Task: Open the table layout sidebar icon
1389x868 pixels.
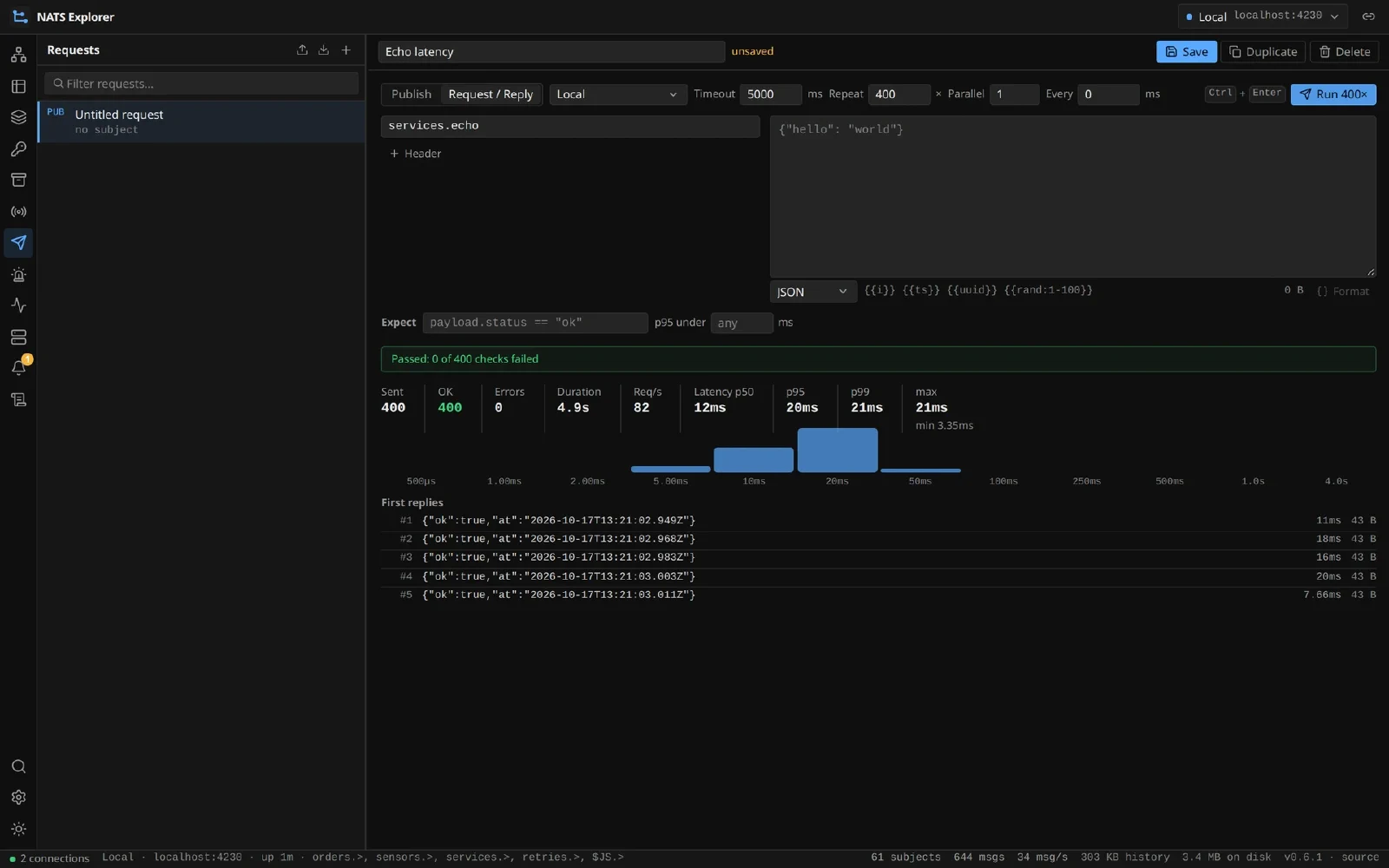Action: 18,86
